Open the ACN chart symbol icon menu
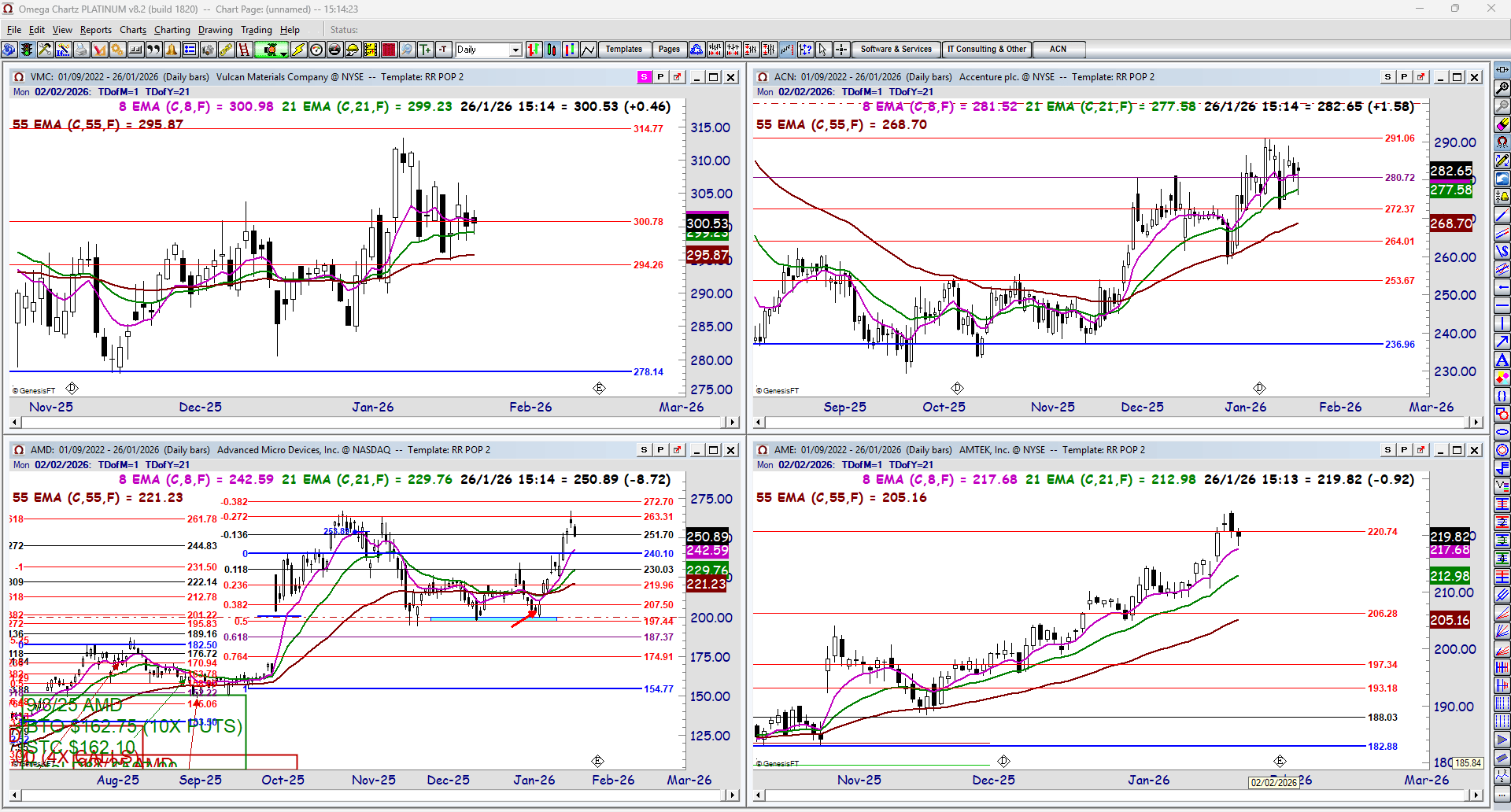Image resolution: width=1511 pixels, height=812 pixels. (x=763, y=77)
